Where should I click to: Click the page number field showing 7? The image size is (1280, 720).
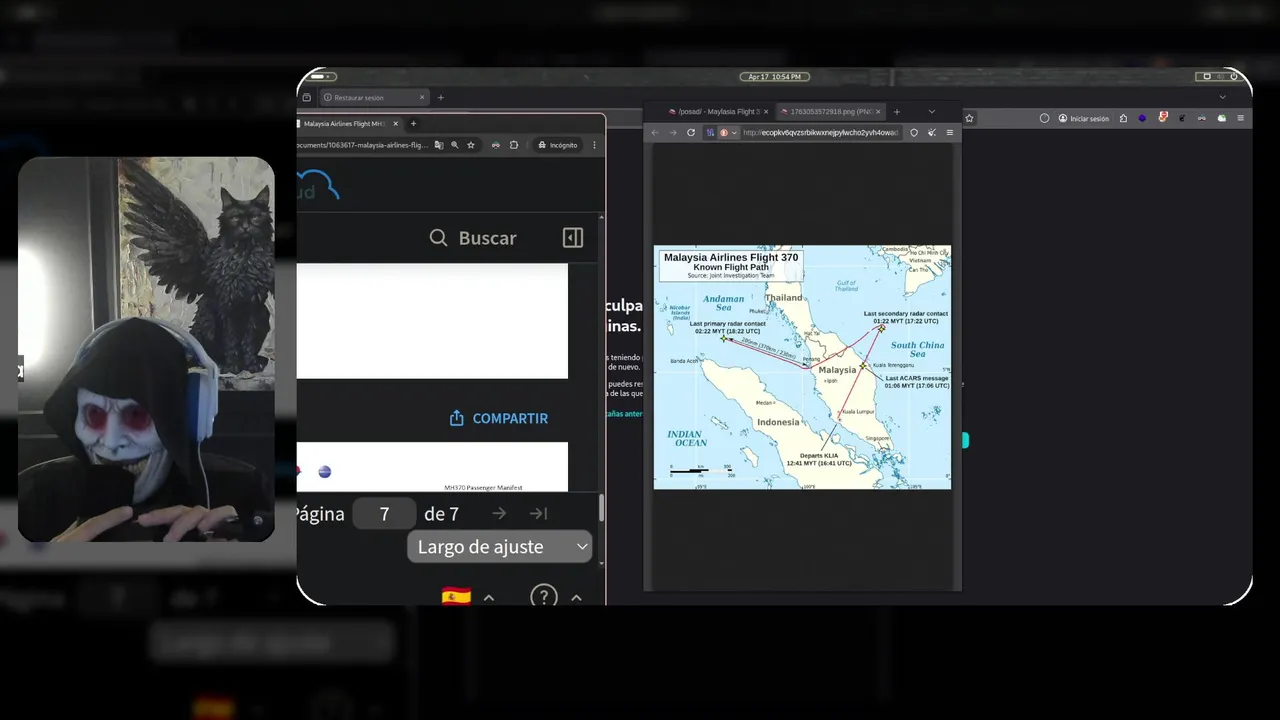[384, 514]
